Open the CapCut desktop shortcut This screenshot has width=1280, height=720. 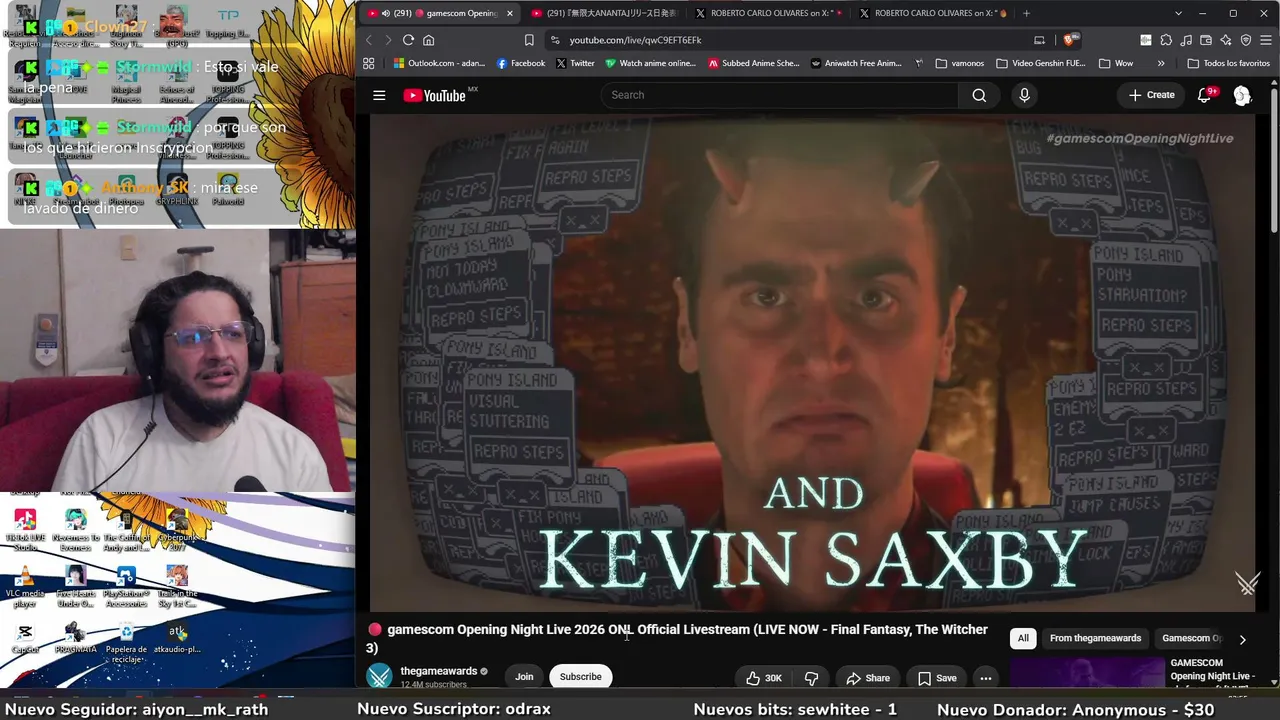25,638
